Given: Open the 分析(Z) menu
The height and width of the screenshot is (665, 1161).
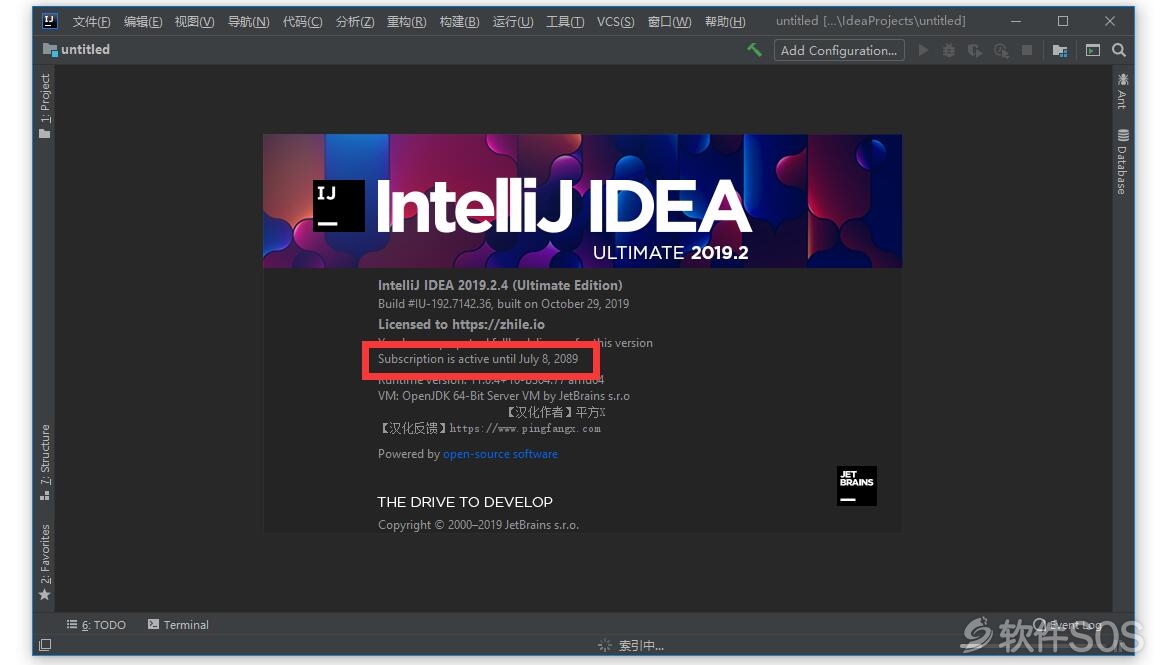Looking at the screenshot, I should pos(355,21).
